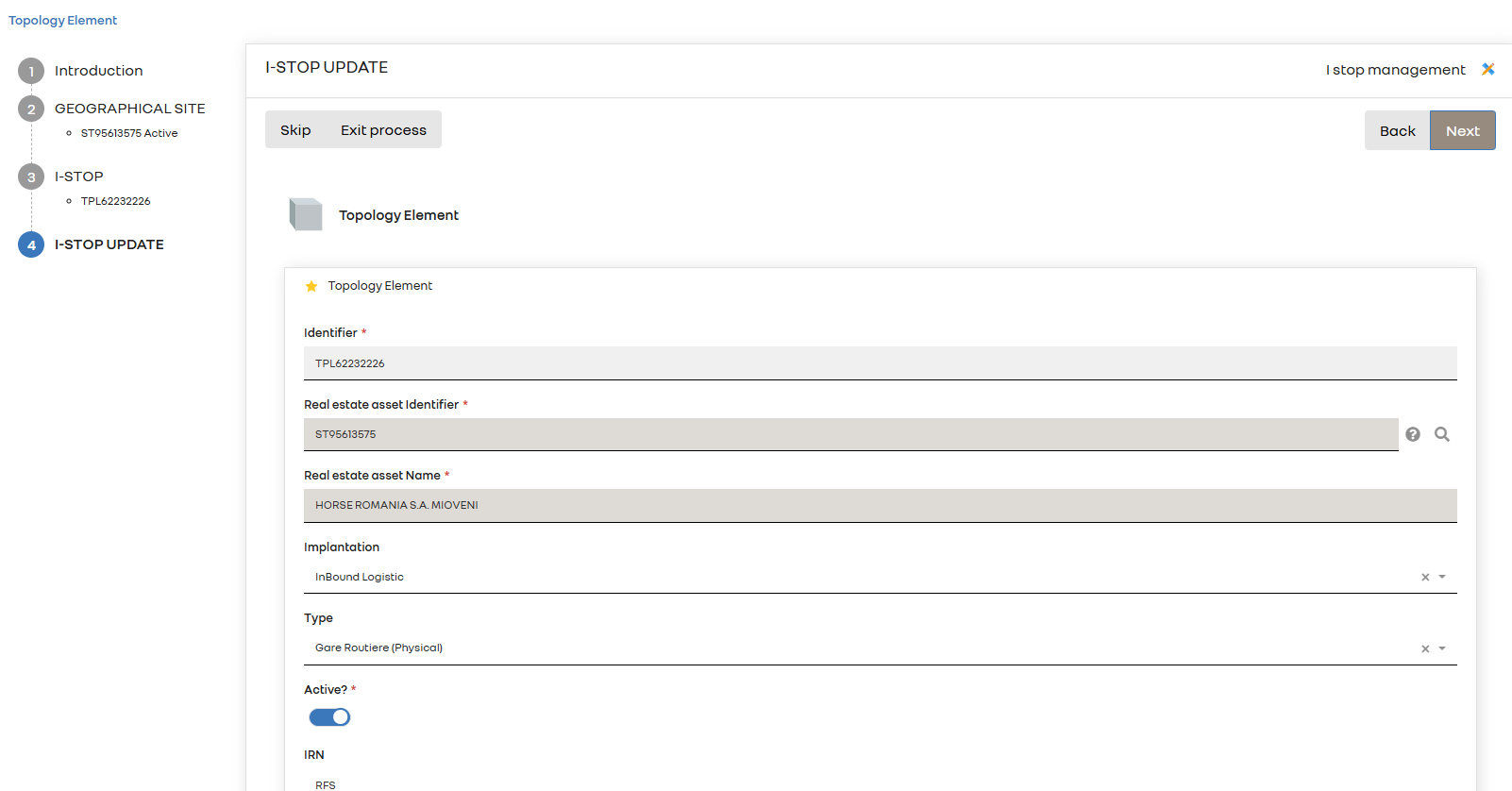Click the Skip button
Screen dimensions: 1512x791
tap(295, 130)
